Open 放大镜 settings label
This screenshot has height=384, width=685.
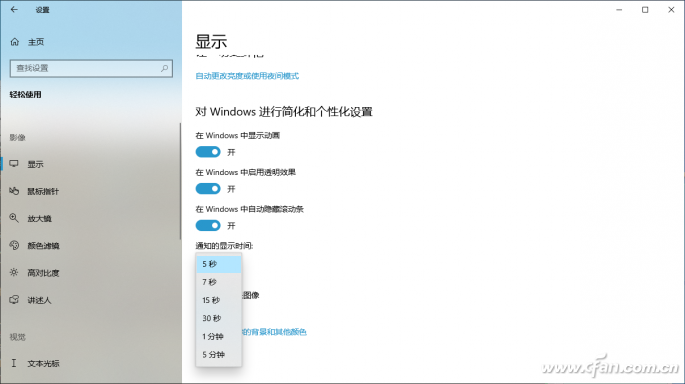click(x=39, y=218)
